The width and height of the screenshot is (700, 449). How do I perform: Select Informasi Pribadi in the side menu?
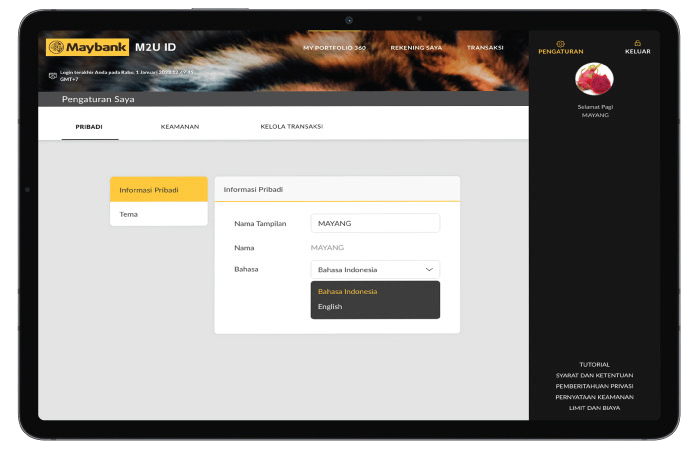158,190
